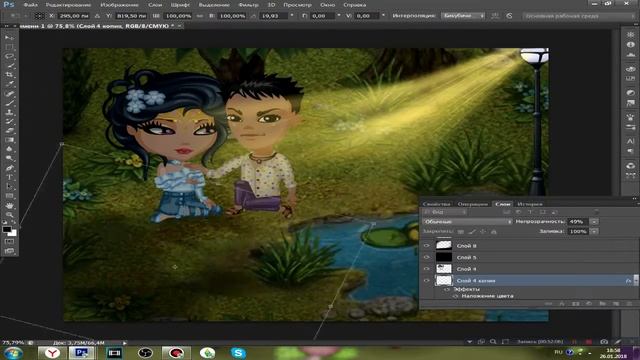
Task: Select the Crop tool
Action: 9,75
